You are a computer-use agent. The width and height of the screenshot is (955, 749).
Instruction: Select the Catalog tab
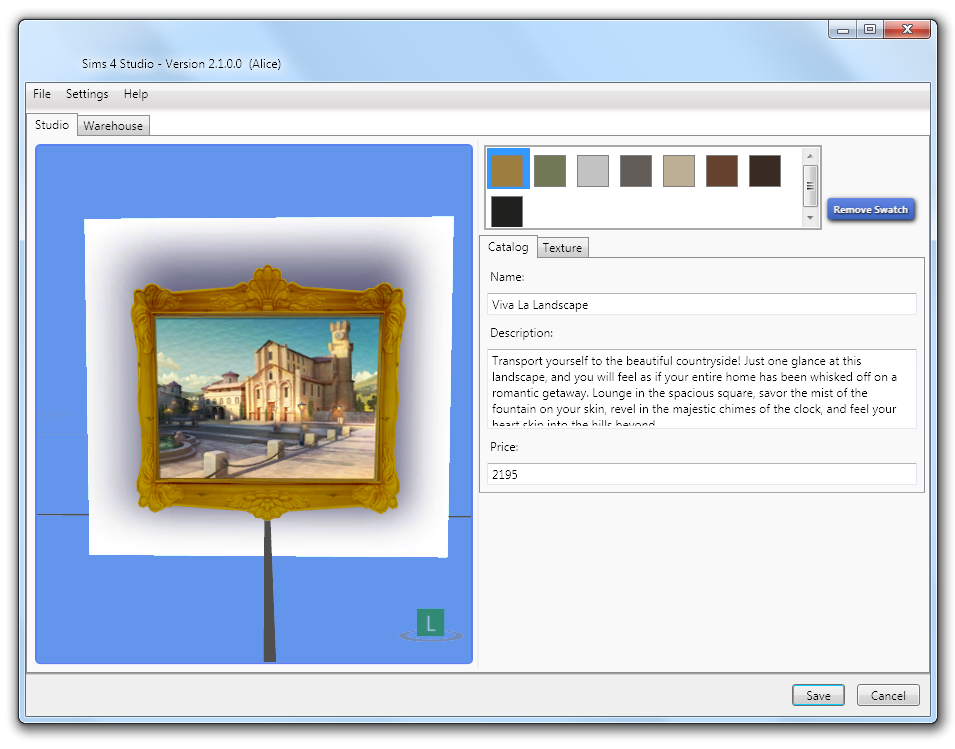(x=509, y=246)
